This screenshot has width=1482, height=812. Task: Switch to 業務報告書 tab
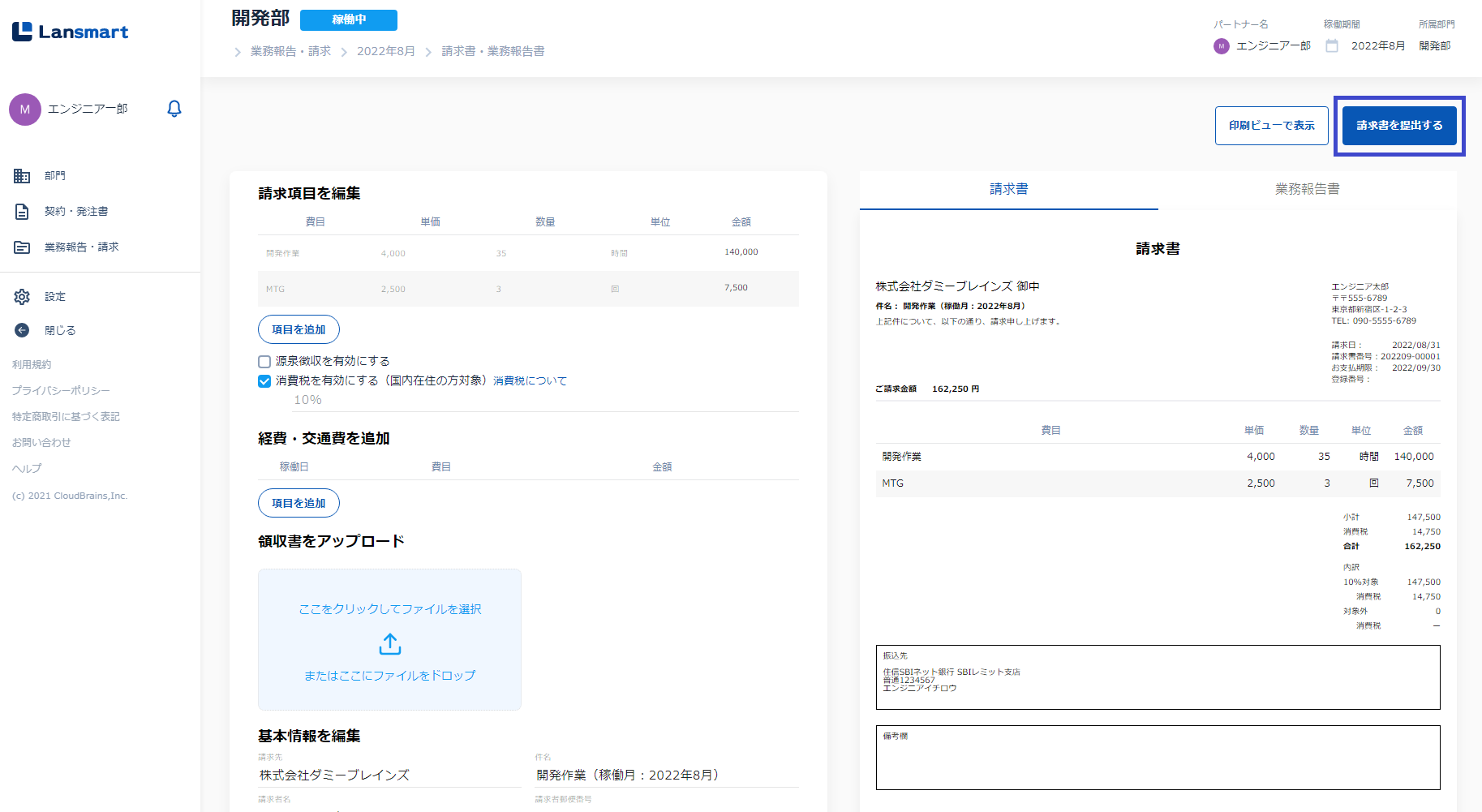pos(1307,189)
